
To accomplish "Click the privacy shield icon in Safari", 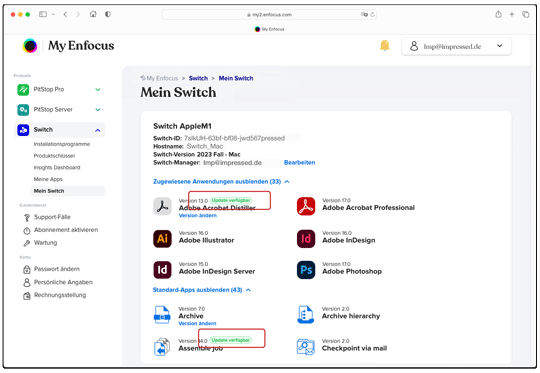I will (108, 14).
